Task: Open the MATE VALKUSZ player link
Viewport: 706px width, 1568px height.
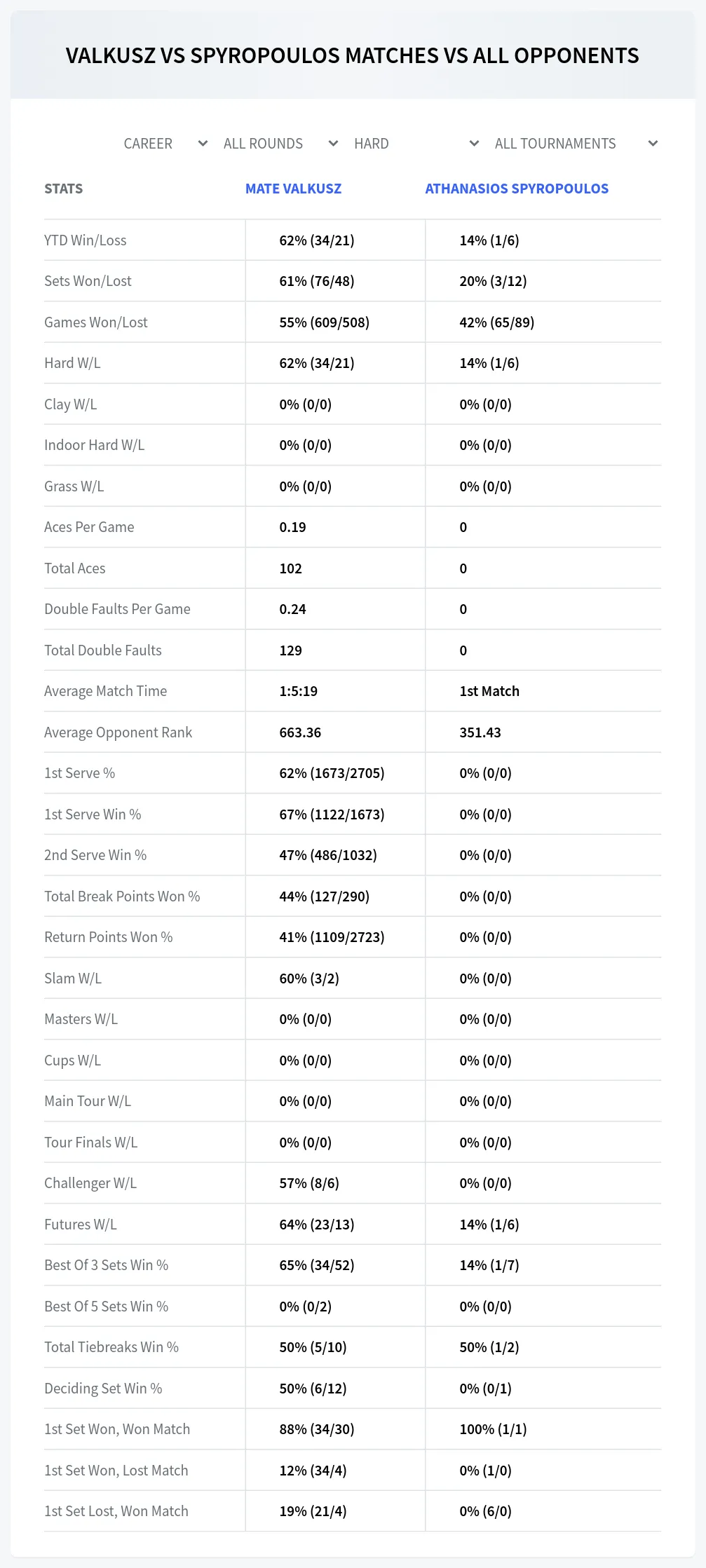Action: click(x=293, y=189)
